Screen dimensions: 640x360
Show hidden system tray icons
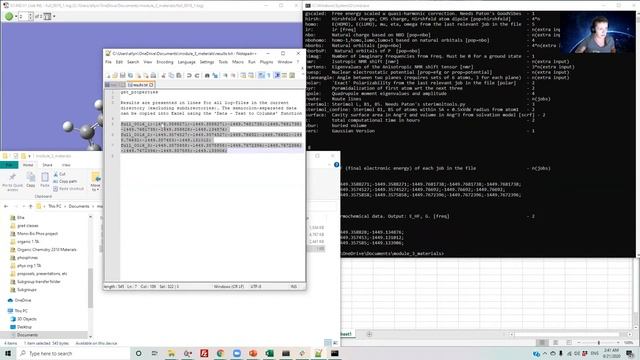544,353
